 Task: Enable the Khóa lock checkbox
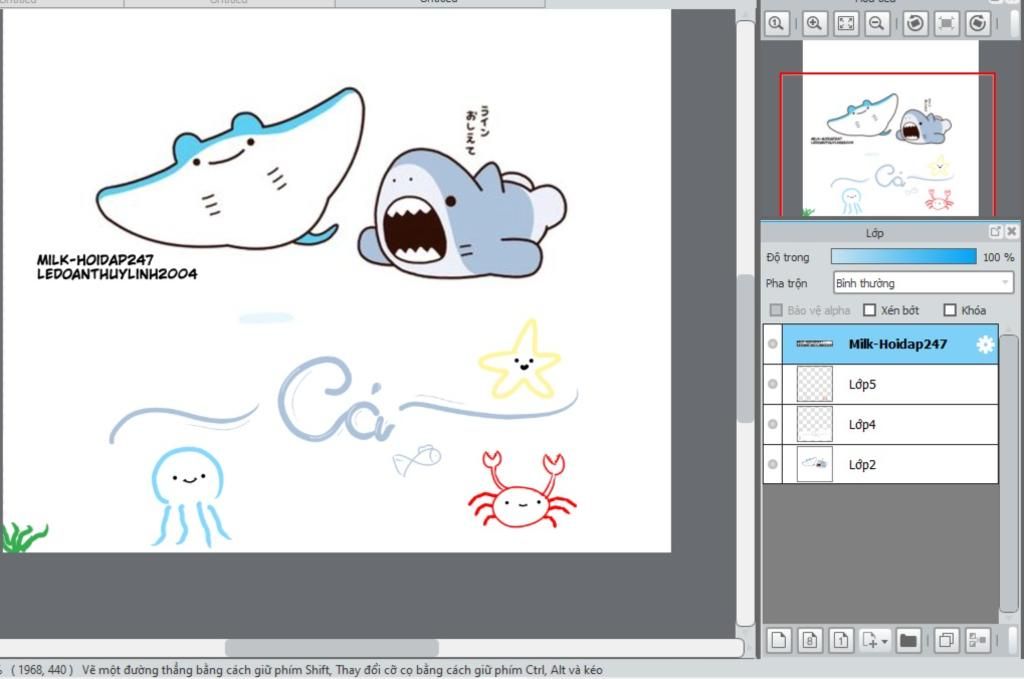pyautogui.click(x=950, y=310)
